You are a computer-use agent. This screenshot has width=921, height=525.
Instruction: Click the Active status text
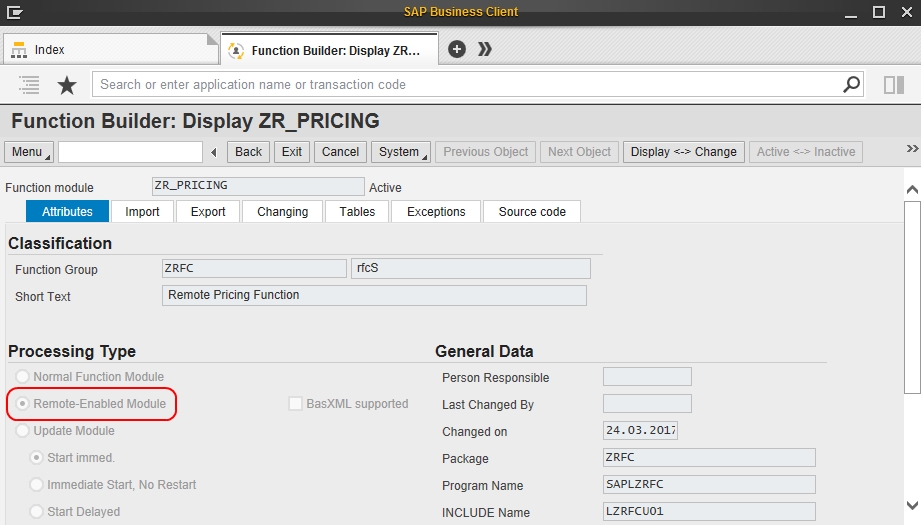click(385, 188)
